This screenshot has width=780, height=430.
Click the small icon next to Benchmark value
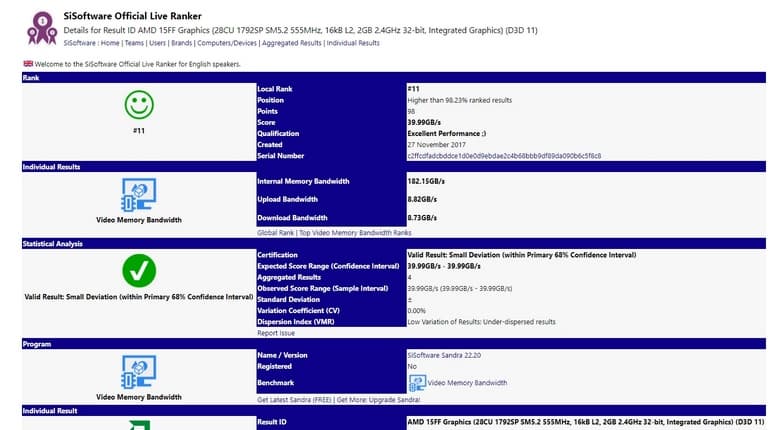[x=417, y=383]
